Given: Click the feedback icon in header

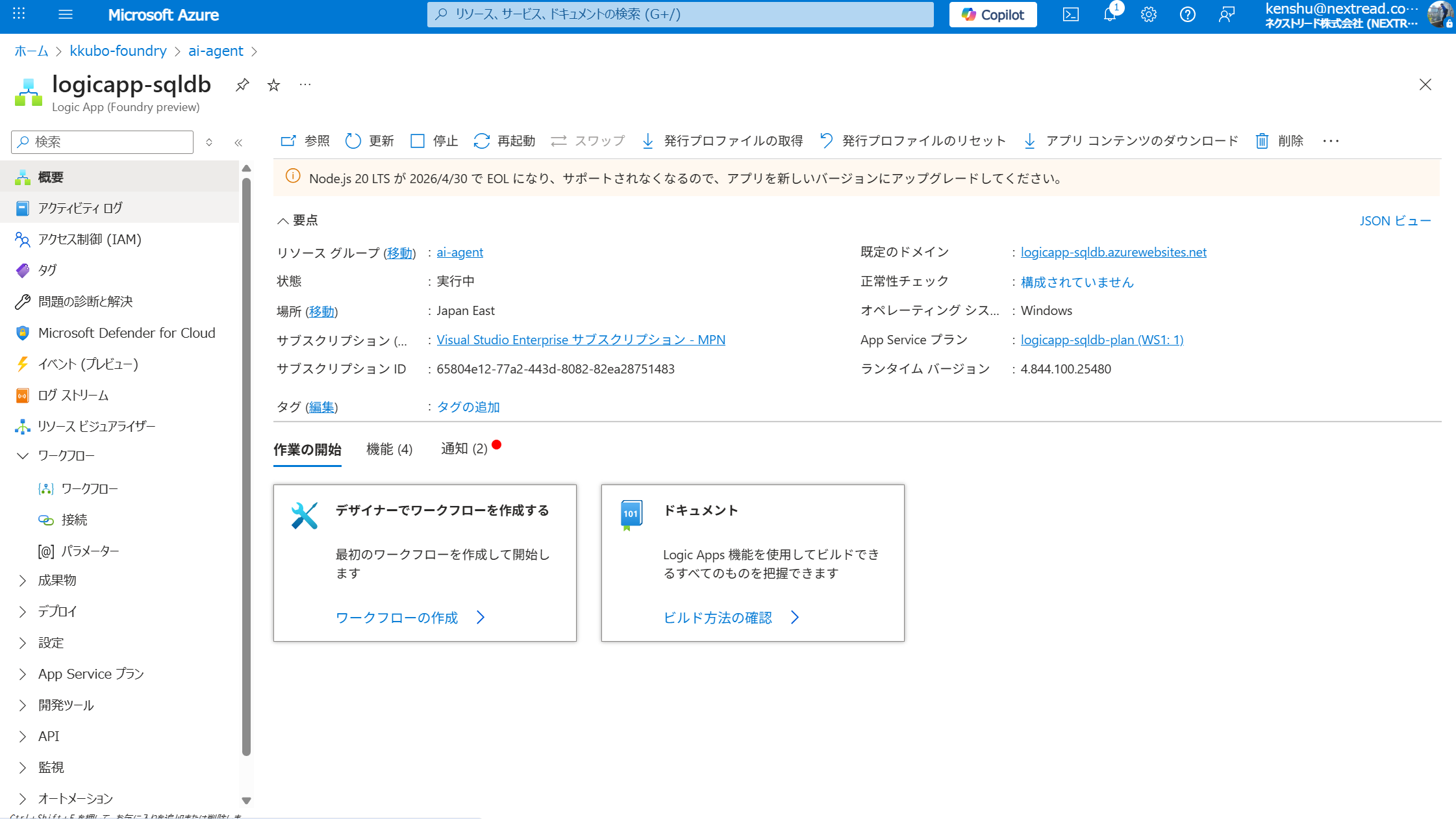Looking at the screenshot, I should click(1227, 14).
